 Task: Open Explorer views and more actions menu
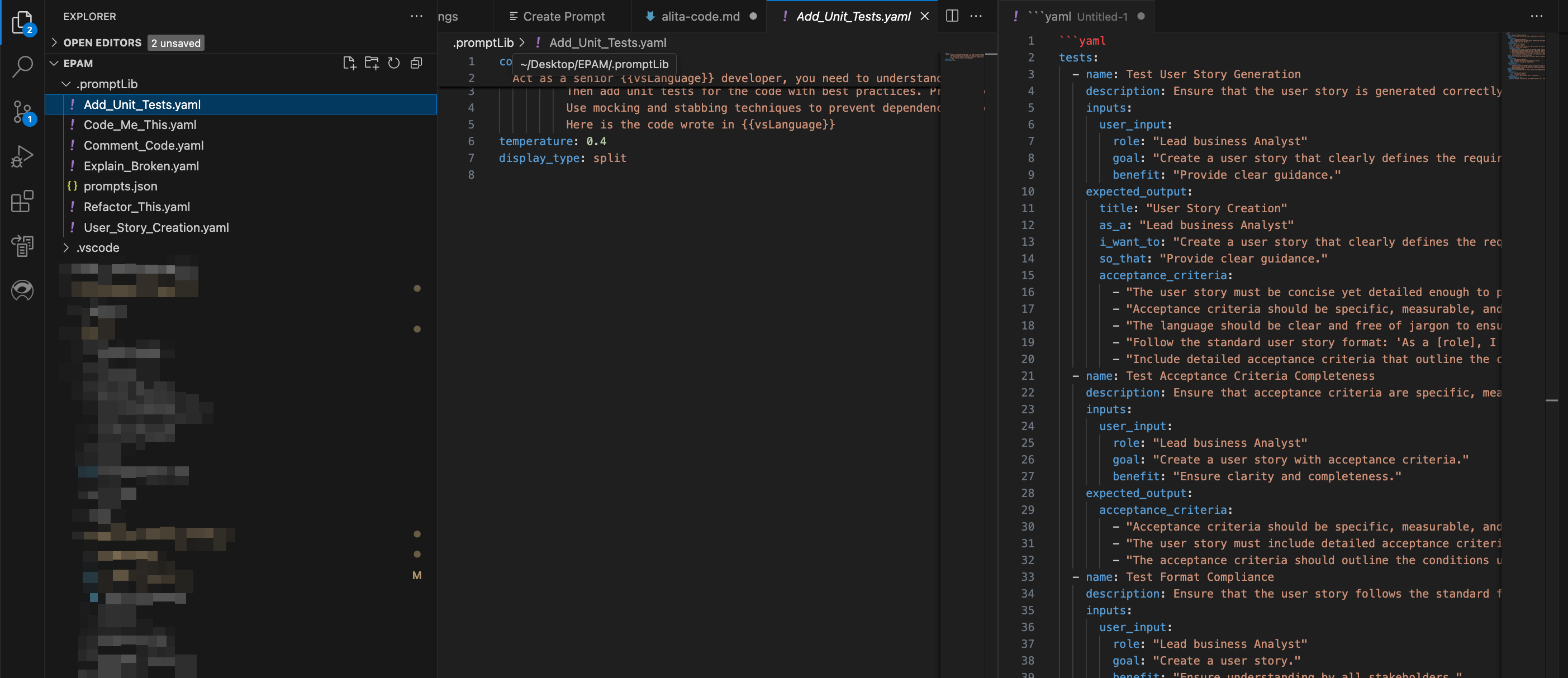(x=416, y=16)
